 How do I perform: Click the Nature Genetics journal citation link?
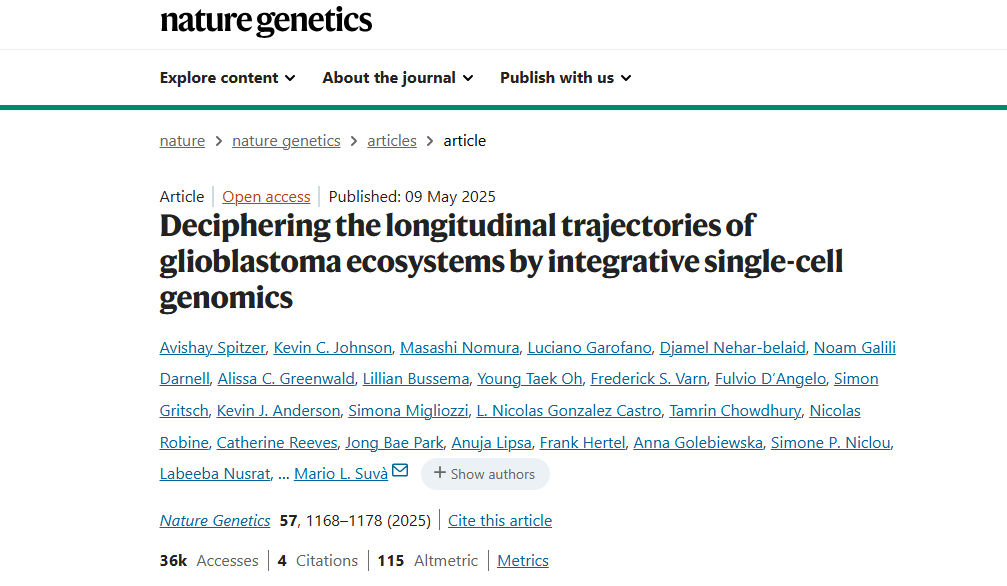tap(215, 521)
